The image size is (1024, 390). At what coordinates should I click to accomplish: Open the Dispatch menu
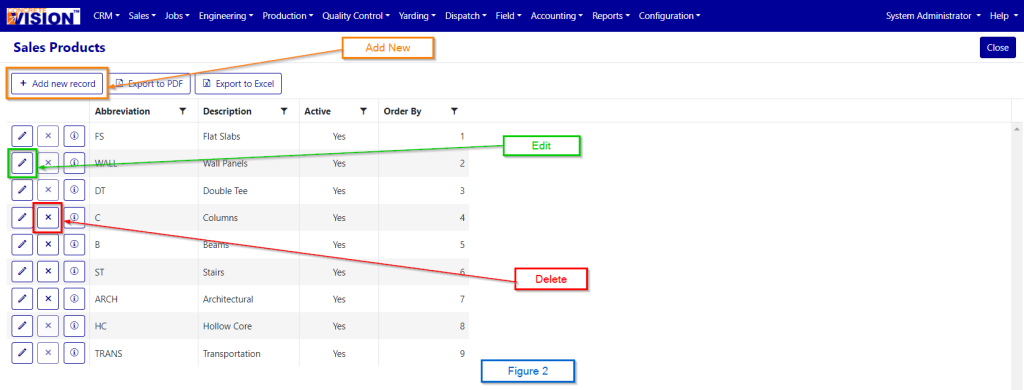(466, 16)
